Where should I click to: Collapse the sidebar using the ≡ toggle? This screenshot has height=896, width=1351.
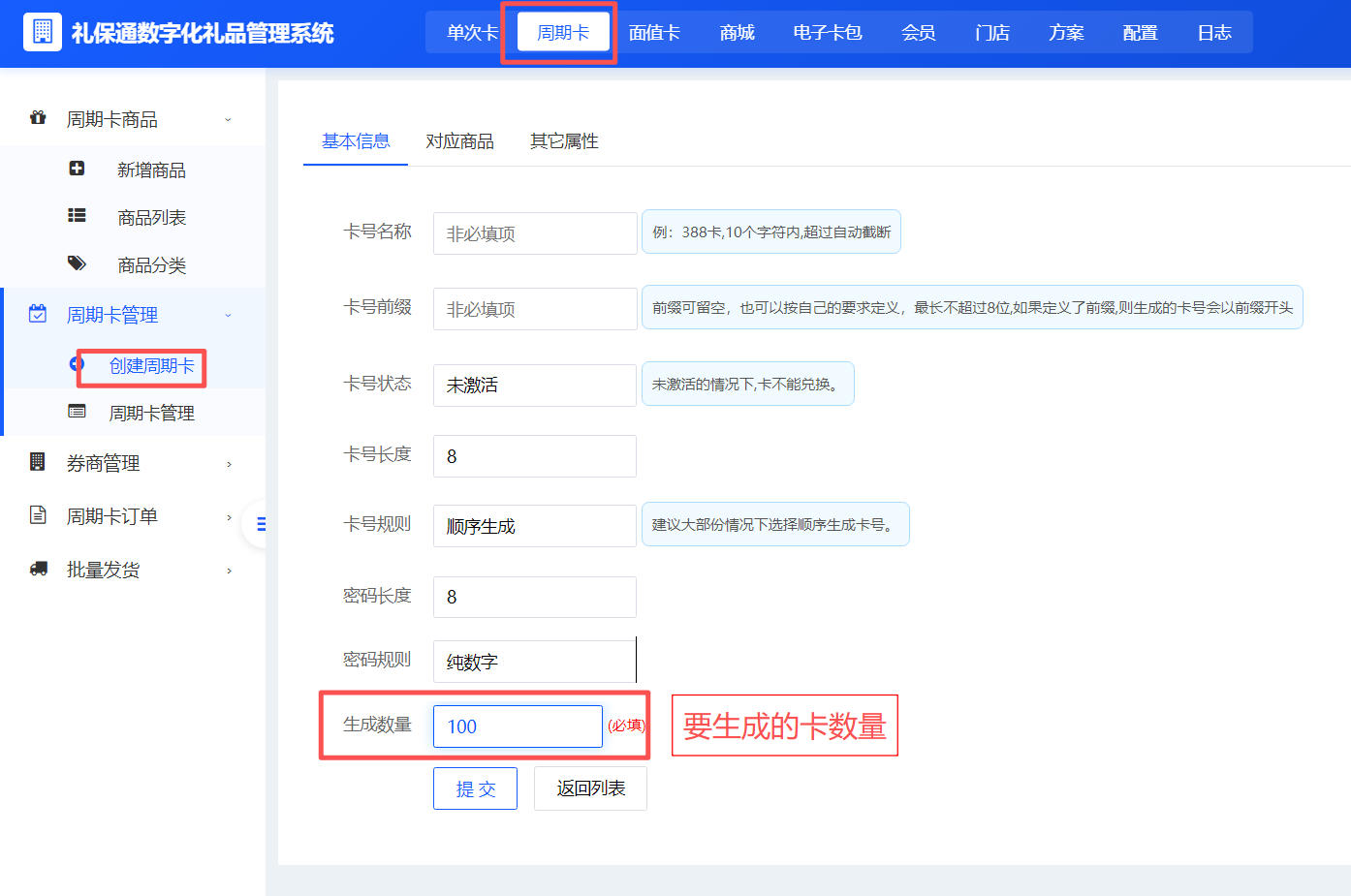point(260,523)
